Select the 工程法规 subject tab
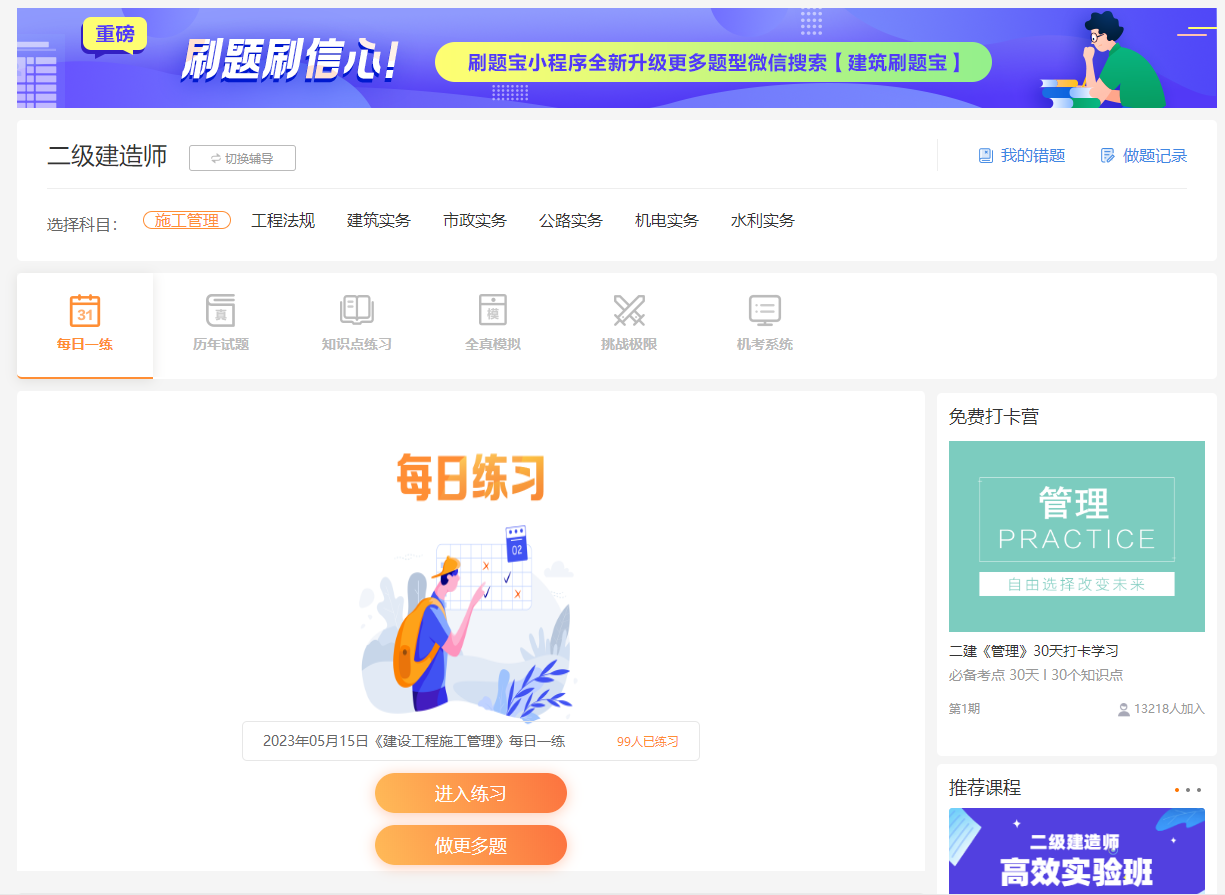This screenshot has height=895, width=1225. 283,220
